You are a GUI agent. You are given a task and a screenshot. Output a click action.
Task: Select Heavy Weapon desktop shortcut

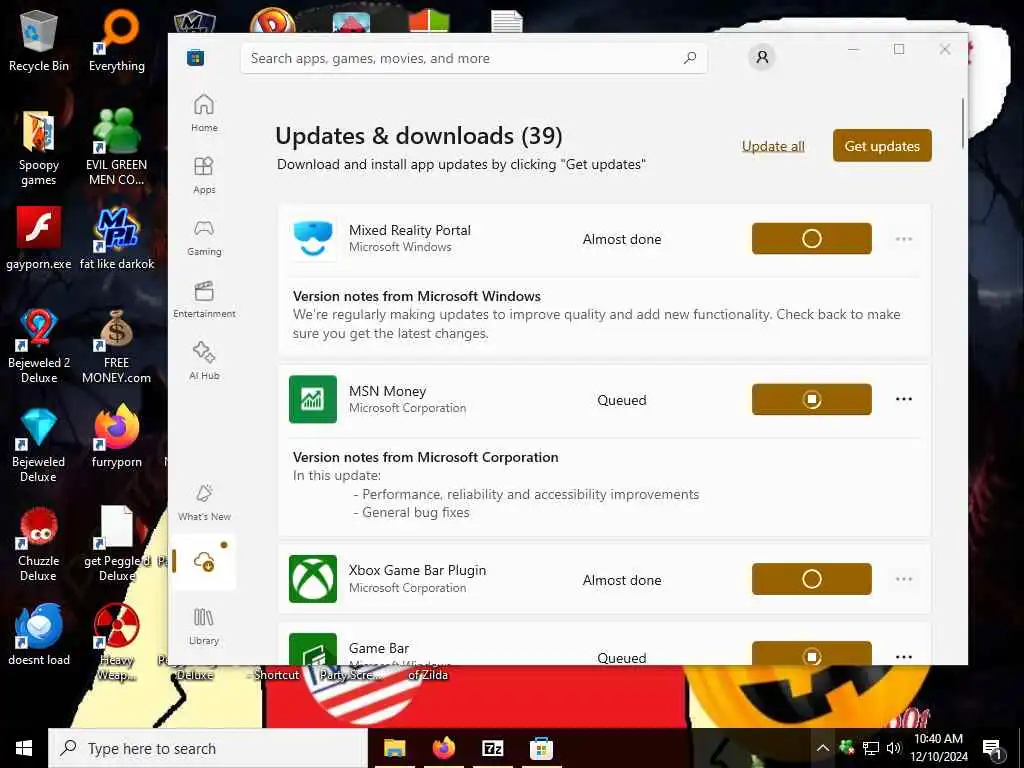tap(116, 642)
